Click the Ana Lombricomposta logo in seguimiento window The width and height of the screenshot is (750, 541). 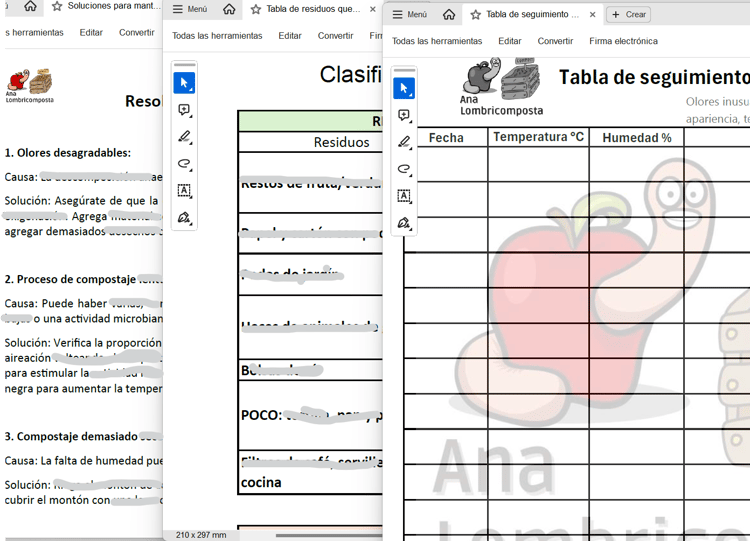pos(501,87)
